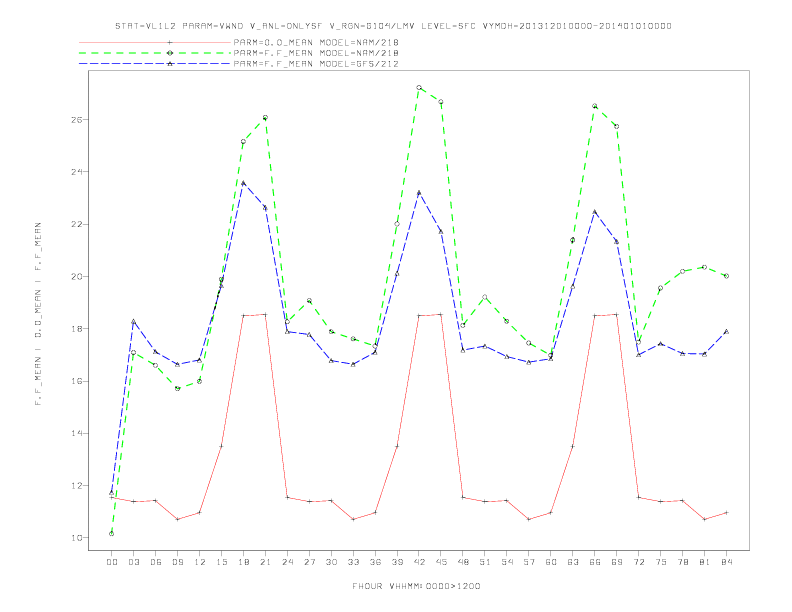Click the vertical y-axis title F.F_MEAN | O.O_MEAN
Screen dimensions: 792x612
38,314
